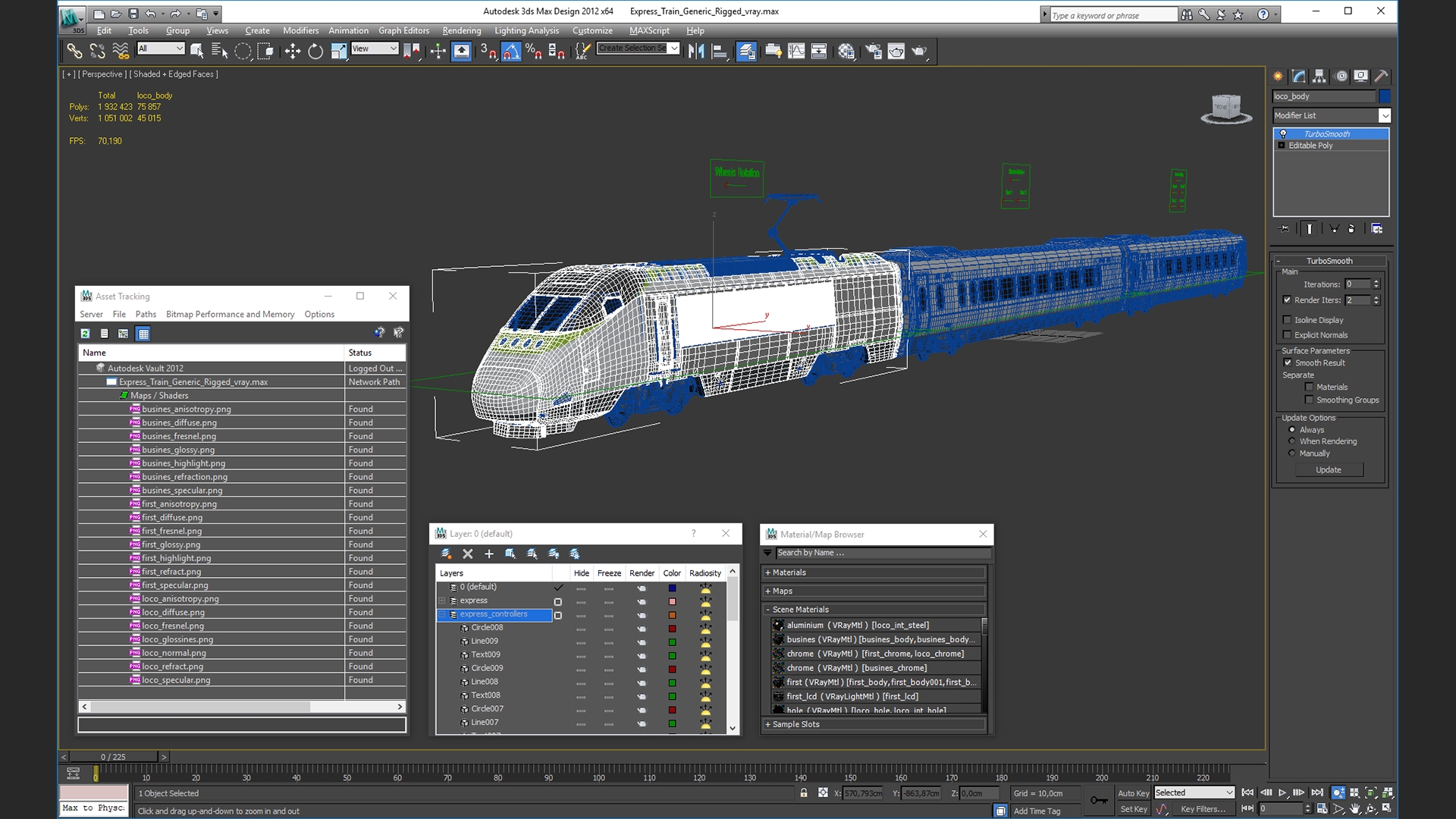Open the Motion command panel tab
Image resolution: width=1456 pixels, height=819 pixels.
(1341, 76)
